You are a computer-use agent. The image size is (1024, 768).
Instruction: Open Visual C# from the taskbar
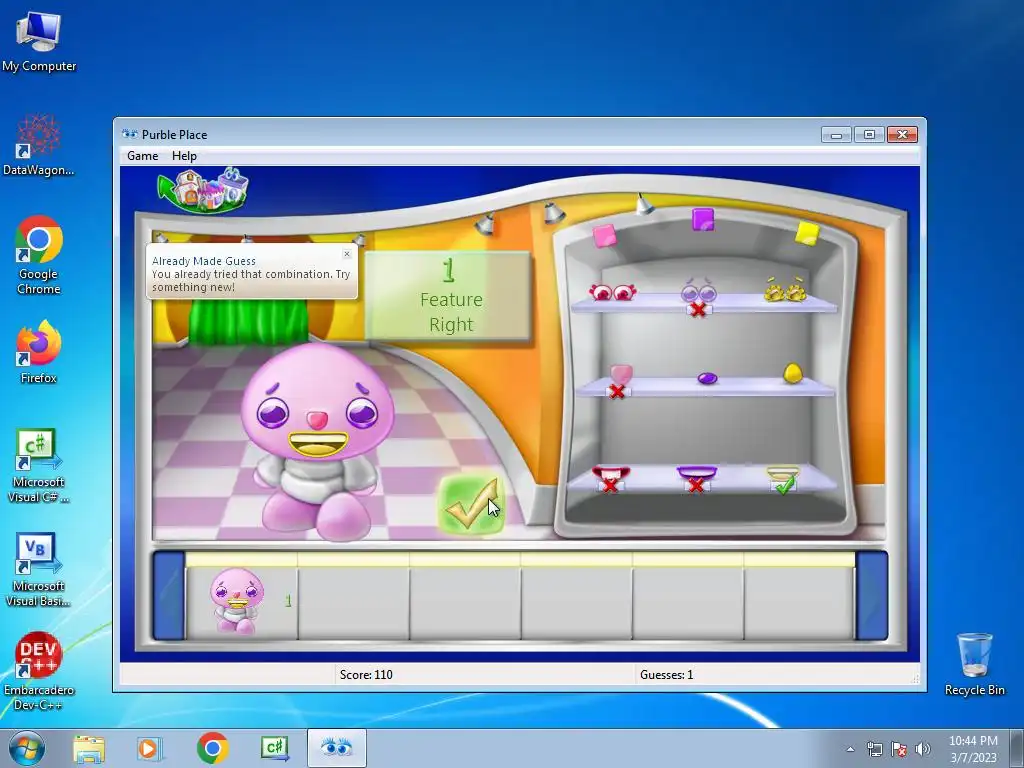[x=274, y=748]
